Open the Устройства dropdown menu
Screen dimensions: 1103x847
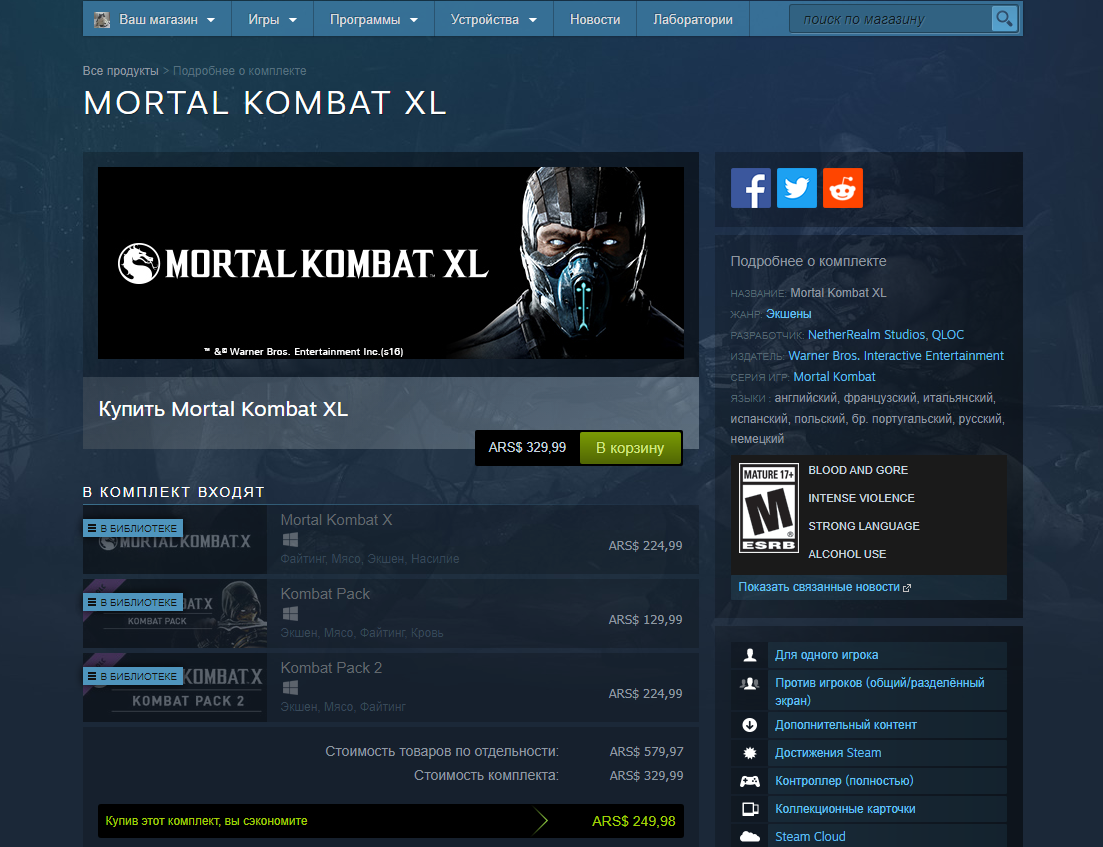(x=494, y=20)
